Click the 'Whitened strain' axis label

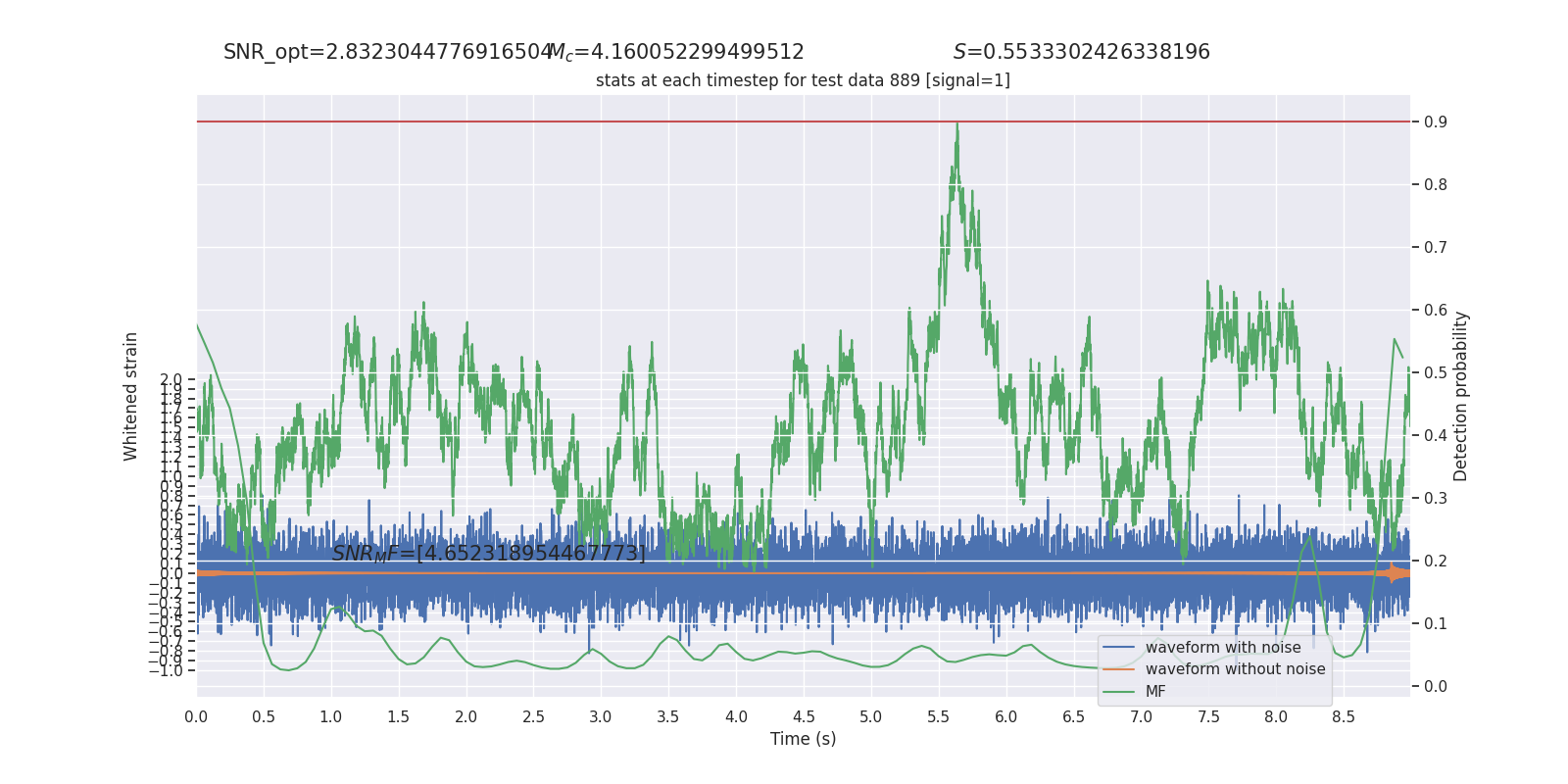(x=131, y=396)
